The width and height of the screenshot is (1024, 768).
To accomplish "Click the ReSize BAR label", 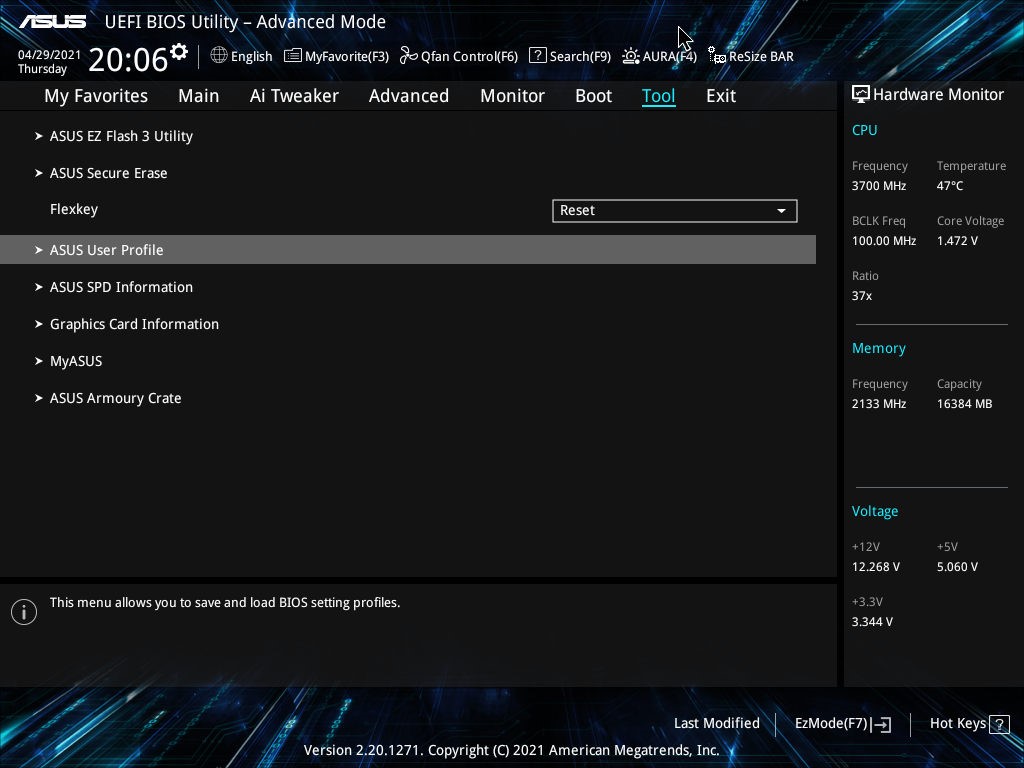I will pyautogui.click(x=761, y=56).
